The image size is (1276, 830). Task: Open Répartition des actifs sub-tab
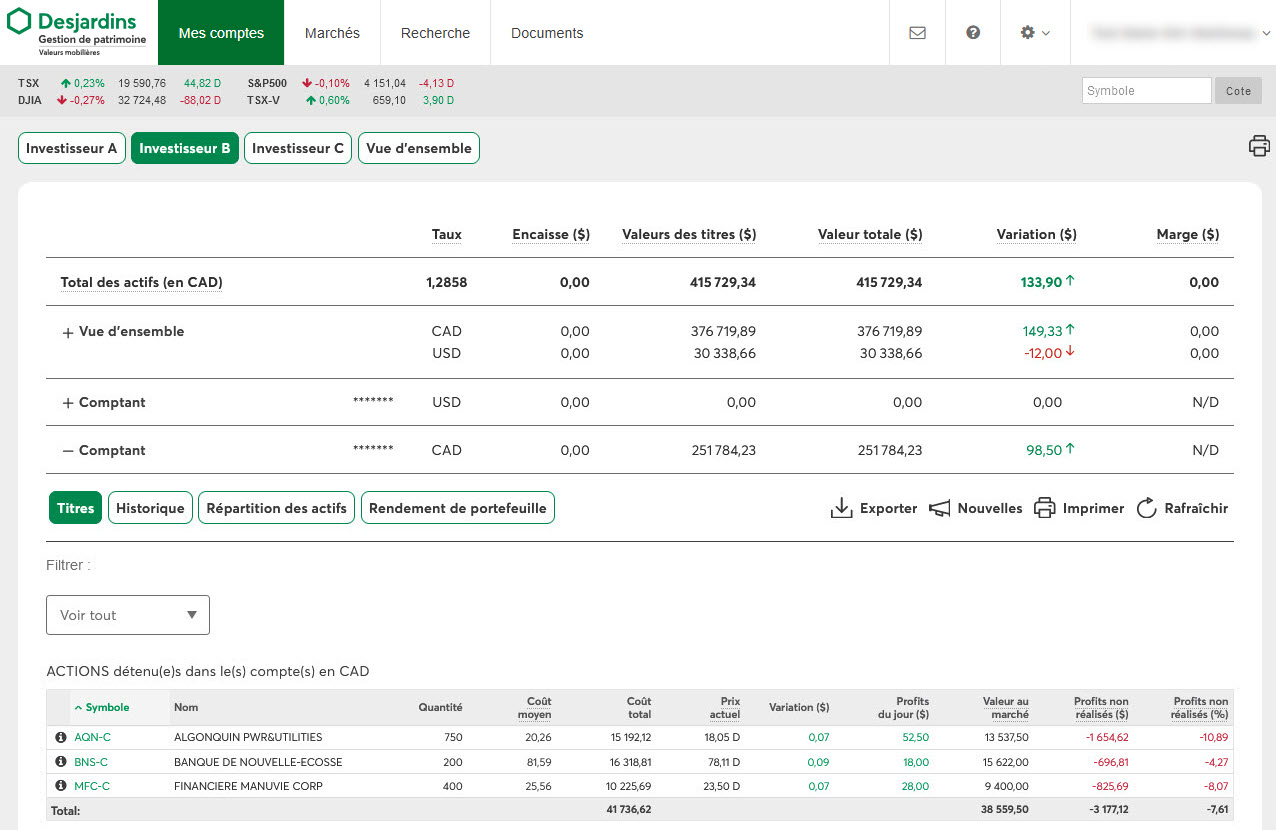pyautogui.click(x=276, y=508)
